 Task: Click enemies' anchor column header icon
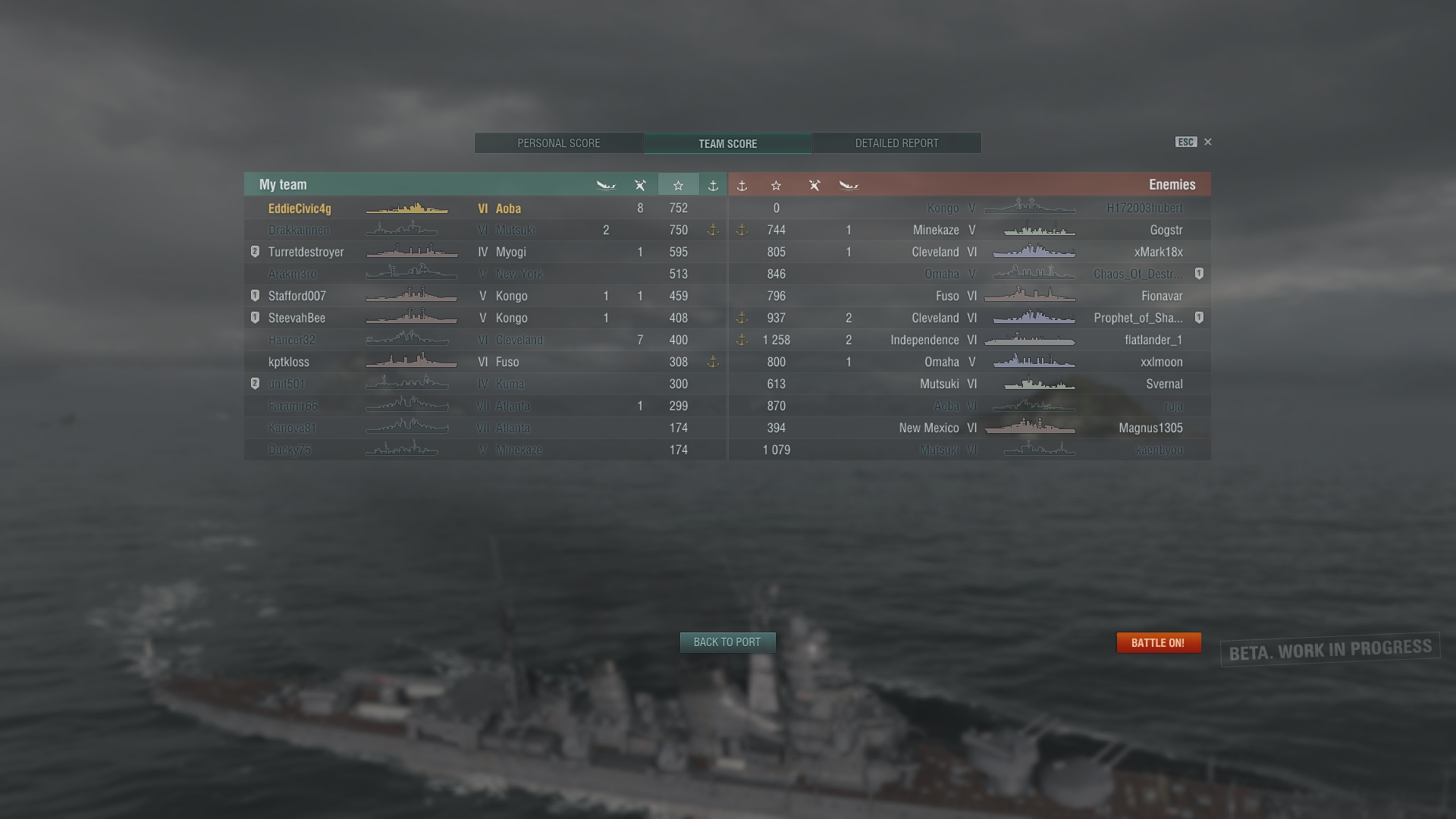point(742,185)
